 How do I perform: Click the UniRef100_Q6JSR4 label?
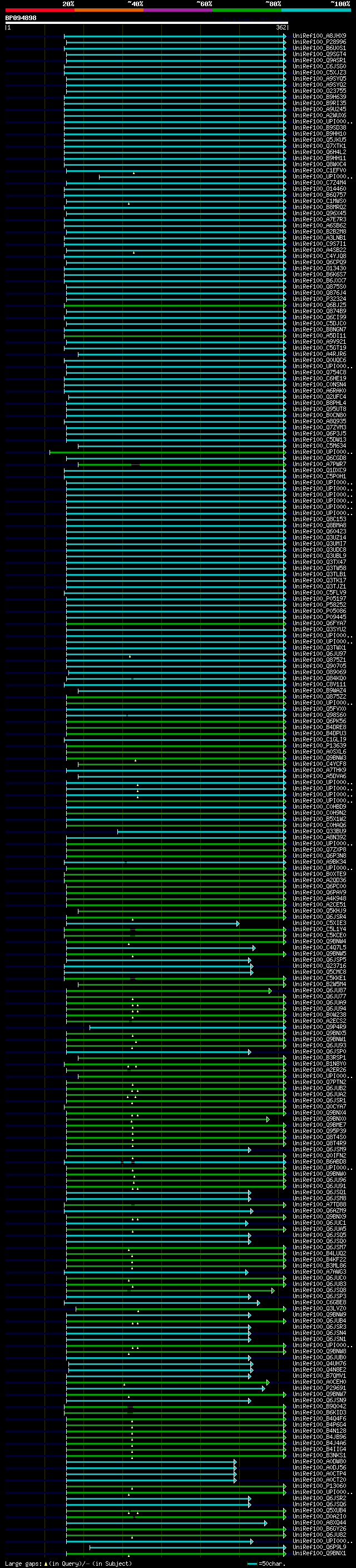(319, 917)
